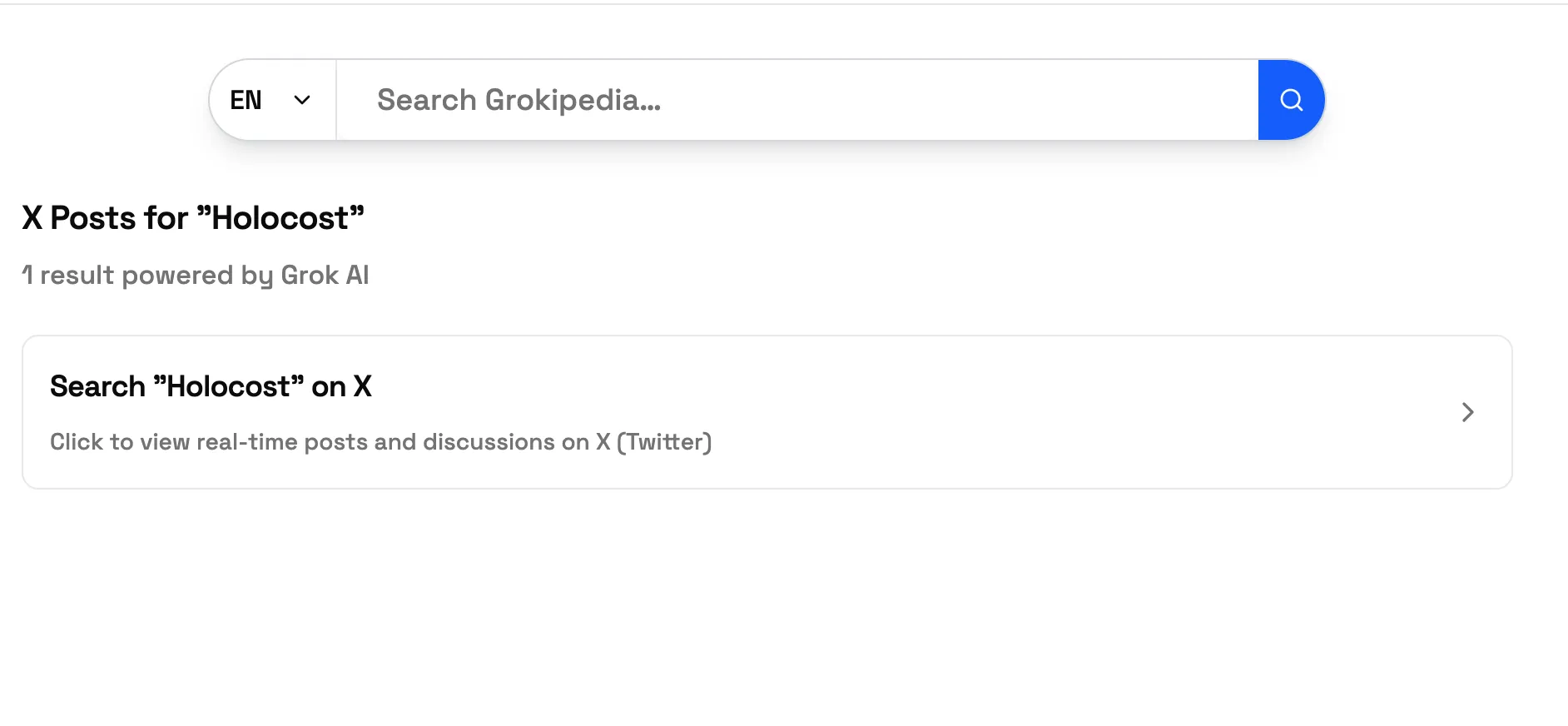
Task: Click the Search Grokipedia placeholder text
Action: coord(519,100)
